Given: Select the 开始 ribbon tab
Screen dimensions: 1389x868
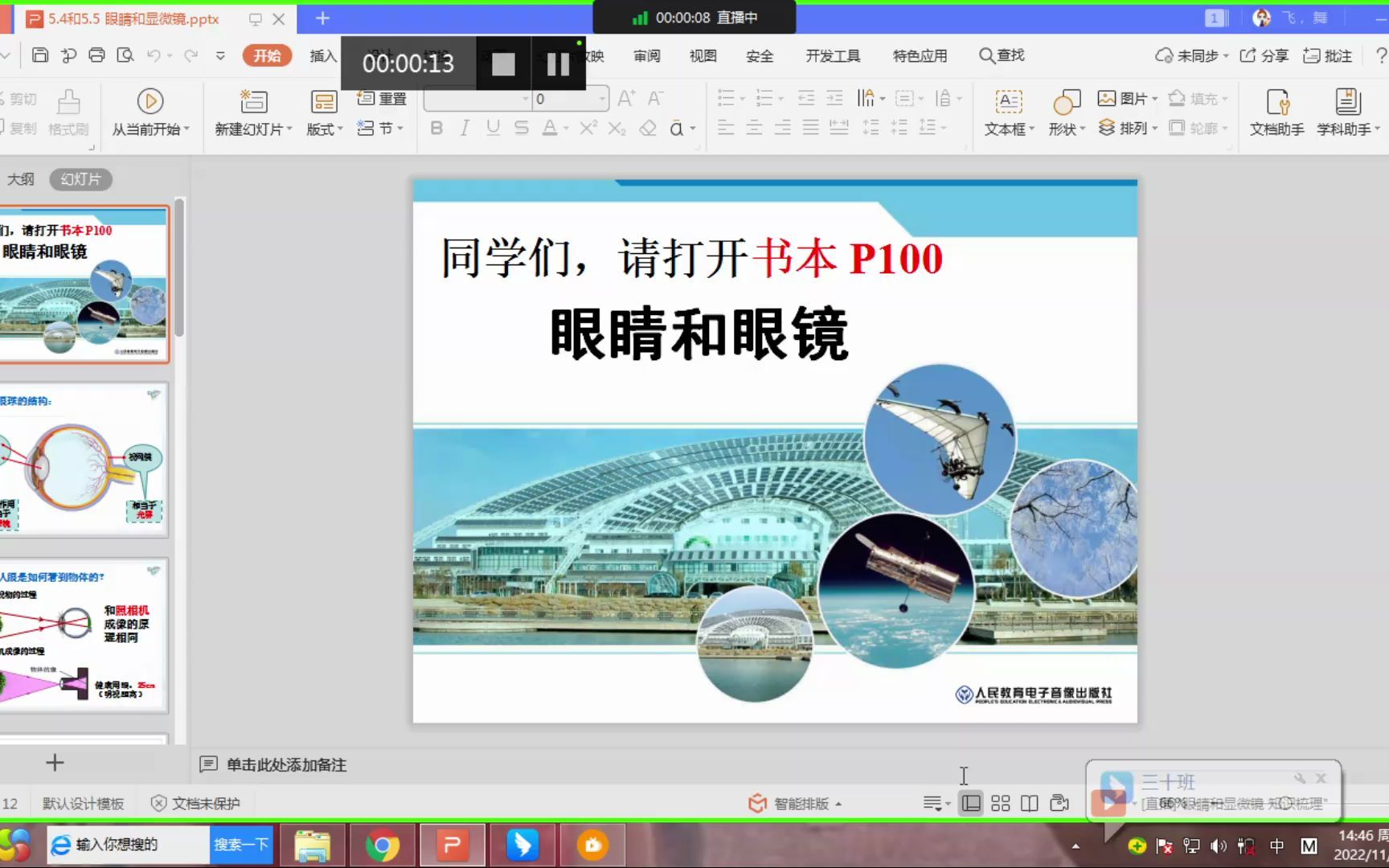Looking at the screenshot, I should (267, 55).
